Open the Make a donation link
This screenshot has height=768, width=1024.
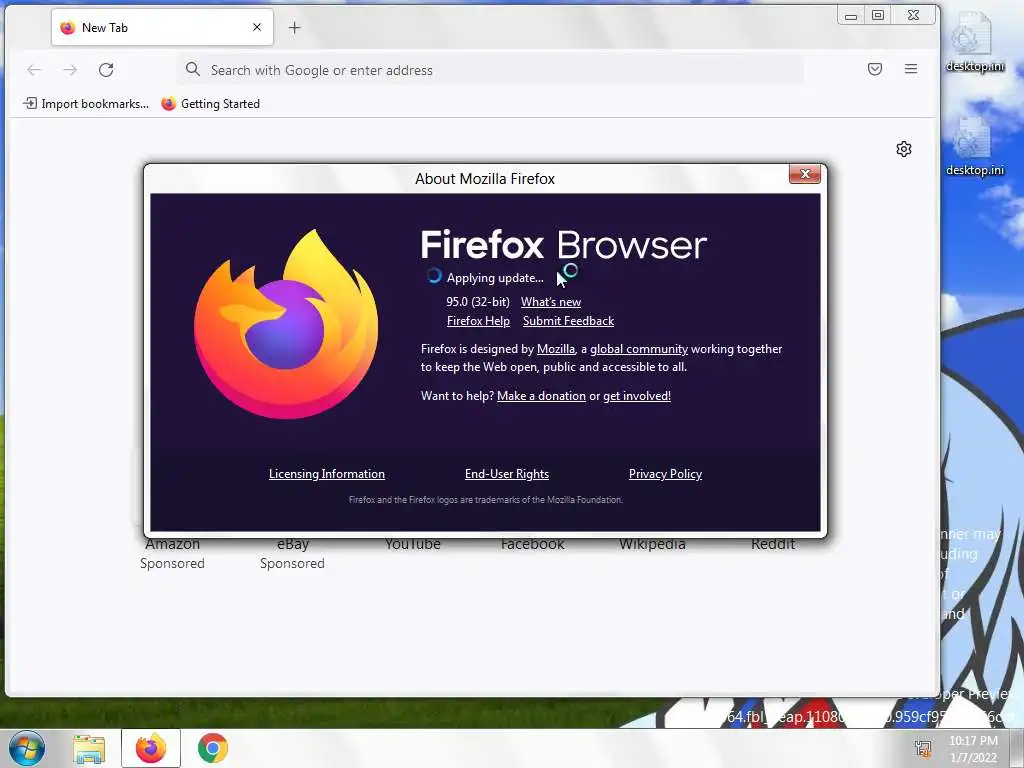(x=541, y=396)
